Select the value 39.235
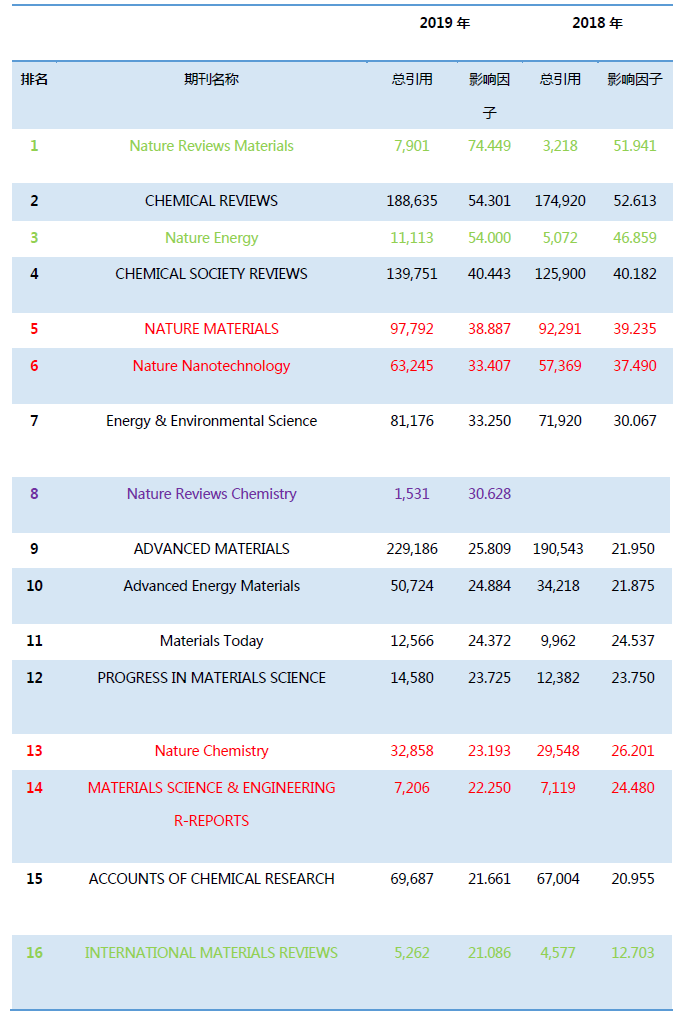The width and height of the screenshot is (675, 1013). [634, 329]
